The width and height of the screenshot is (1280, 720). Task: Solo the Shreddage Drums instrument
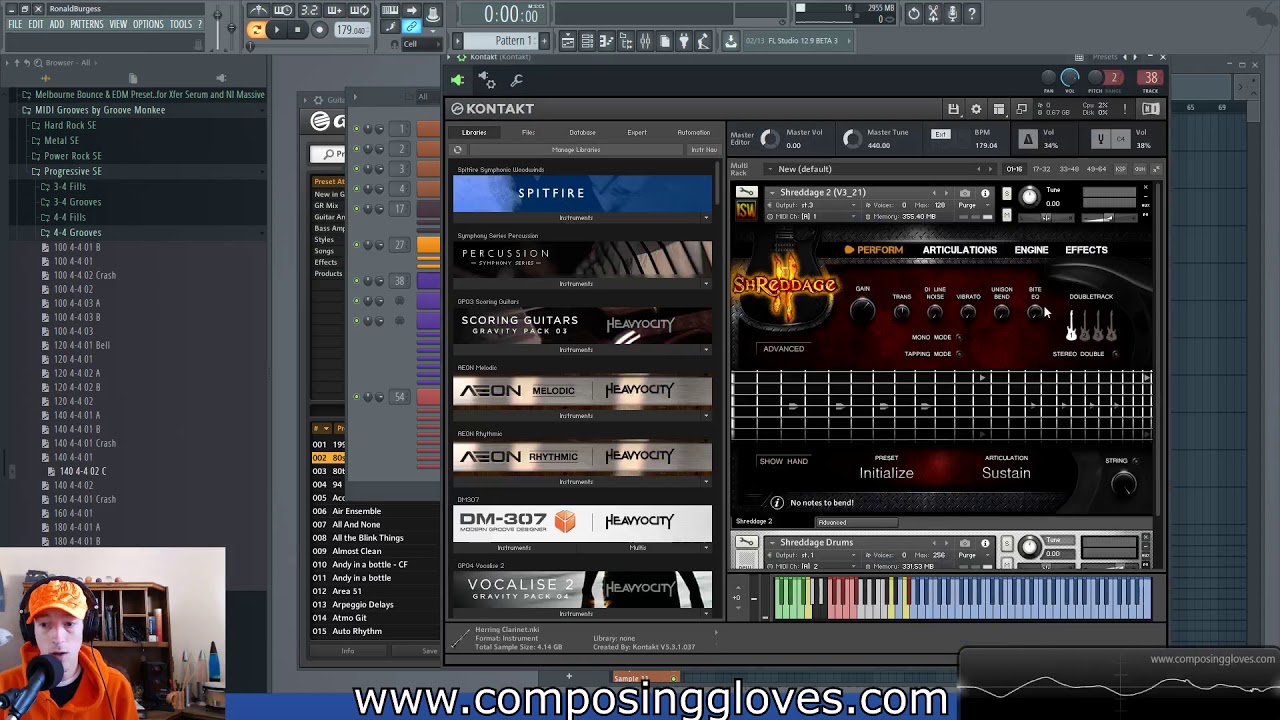click(1007, 543)
